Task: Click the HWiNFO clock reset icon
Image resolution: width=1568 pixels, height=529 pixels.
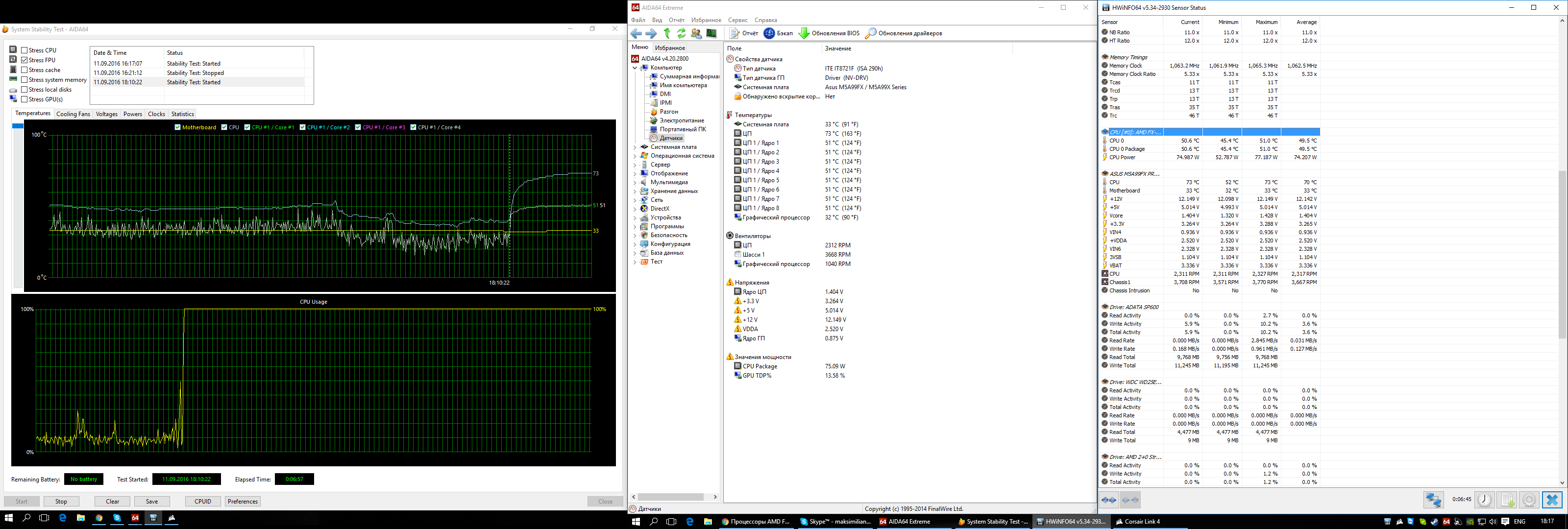Action: point(1484,501)
